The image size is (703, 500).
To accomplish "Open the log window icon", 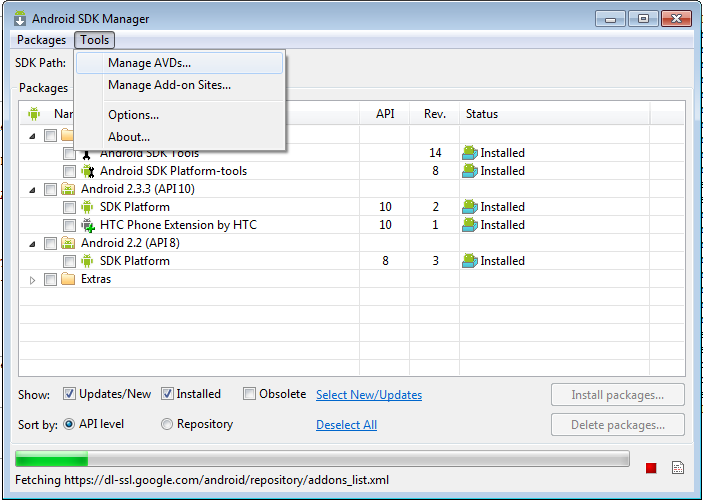I will 677,467.
